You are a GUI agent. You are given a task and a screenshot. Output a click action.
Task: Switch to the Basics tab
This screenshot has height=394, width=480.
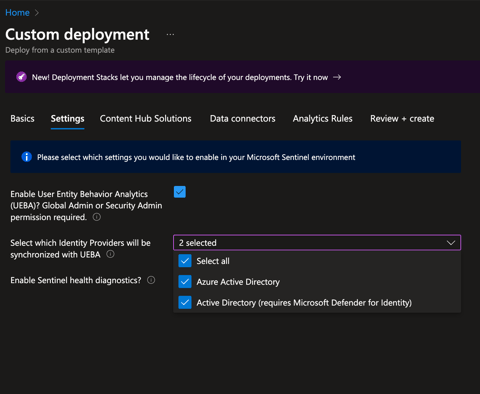click(x=22, y=119)
